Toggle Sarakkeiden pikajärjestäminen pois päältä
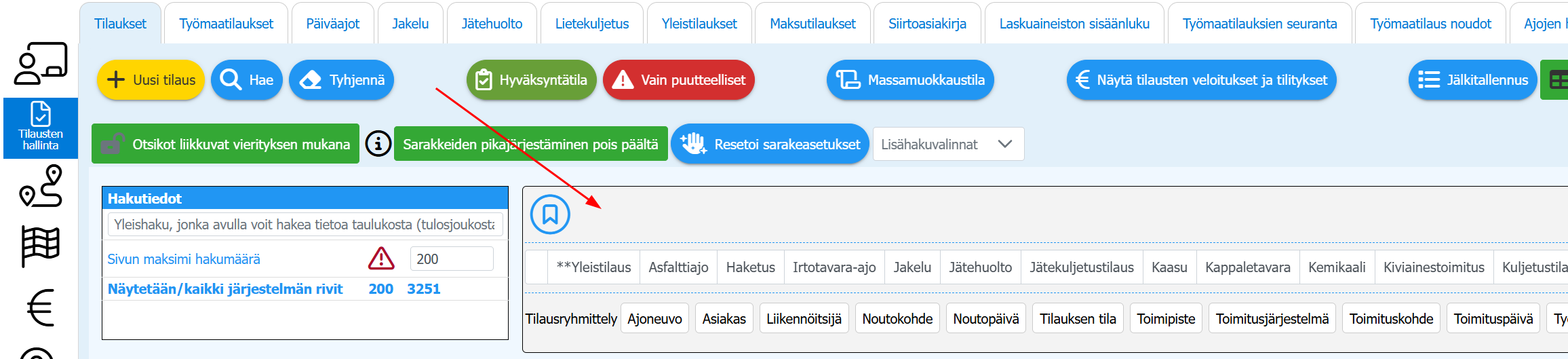1568x359 pixels. pyautogui.click(x=530, y=144)
